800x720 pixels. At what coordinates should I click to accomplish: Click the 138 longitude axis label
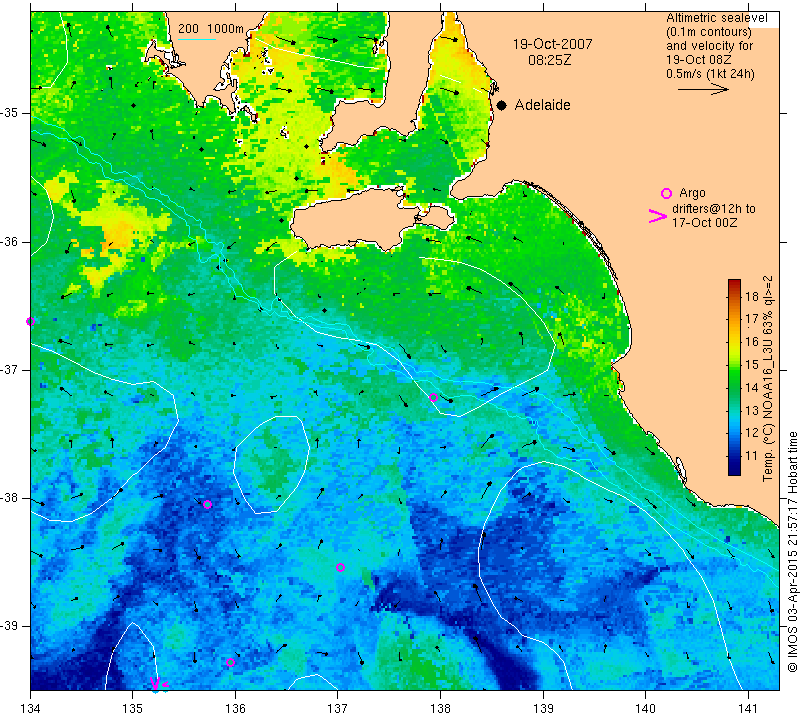[440, 708]
